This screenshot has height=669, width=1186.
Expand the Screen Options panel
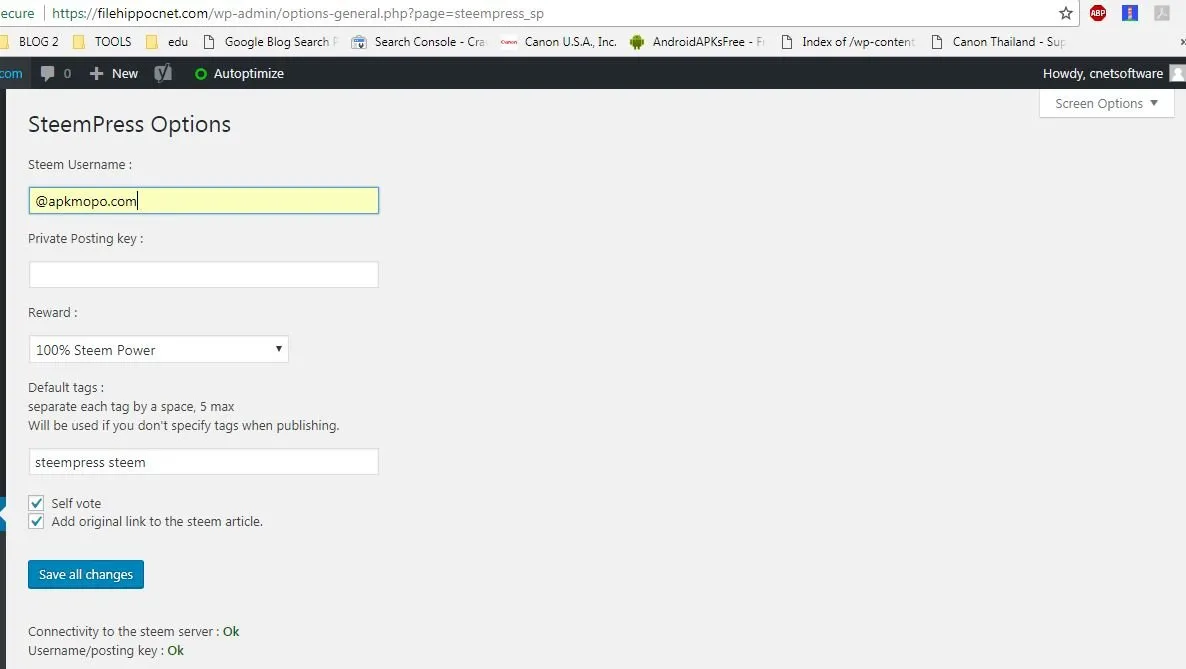point(1107,104)
